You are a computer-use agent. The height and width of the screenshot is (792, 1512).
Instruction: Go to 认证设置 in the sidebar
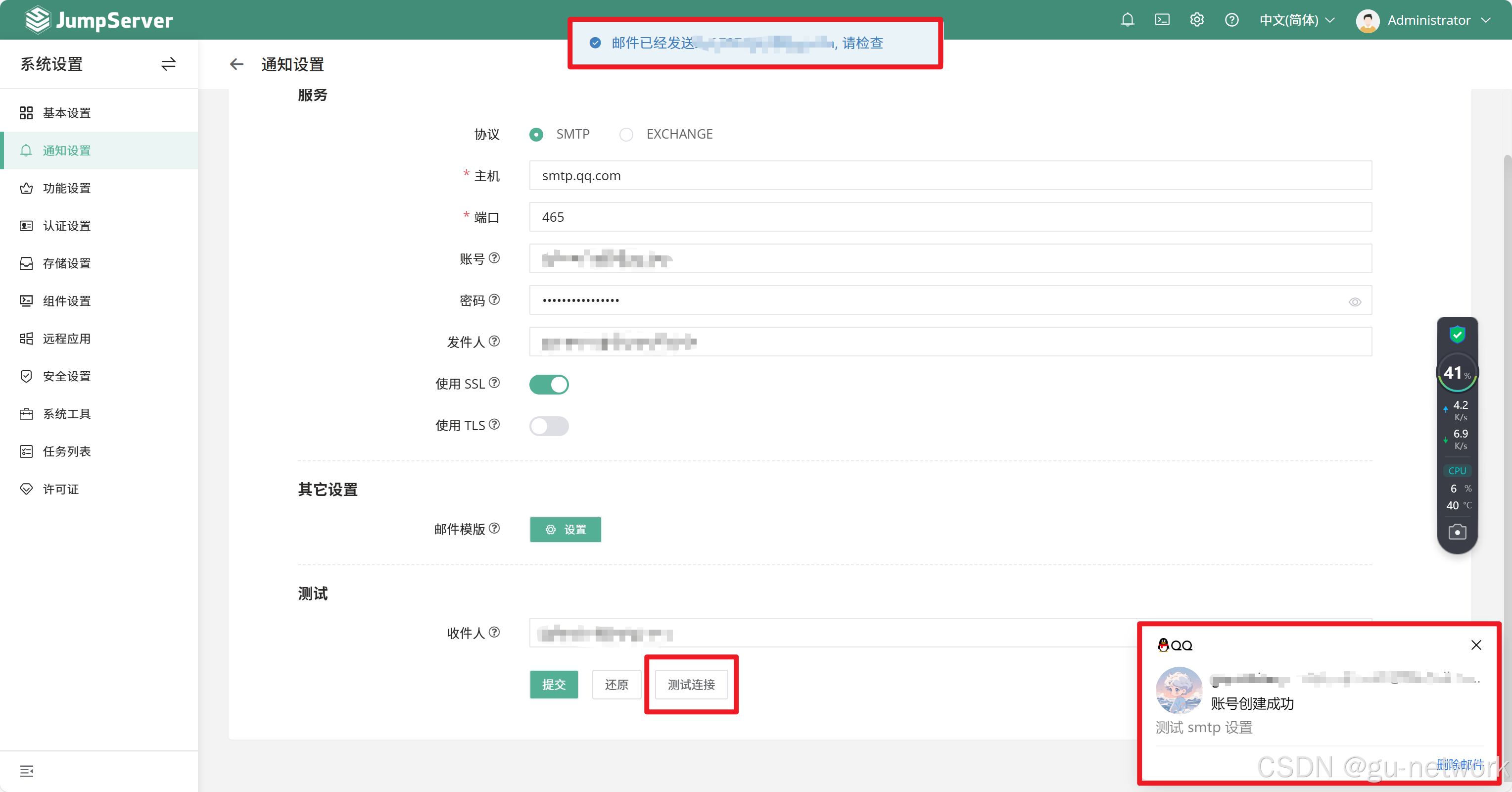pos(67,226)
